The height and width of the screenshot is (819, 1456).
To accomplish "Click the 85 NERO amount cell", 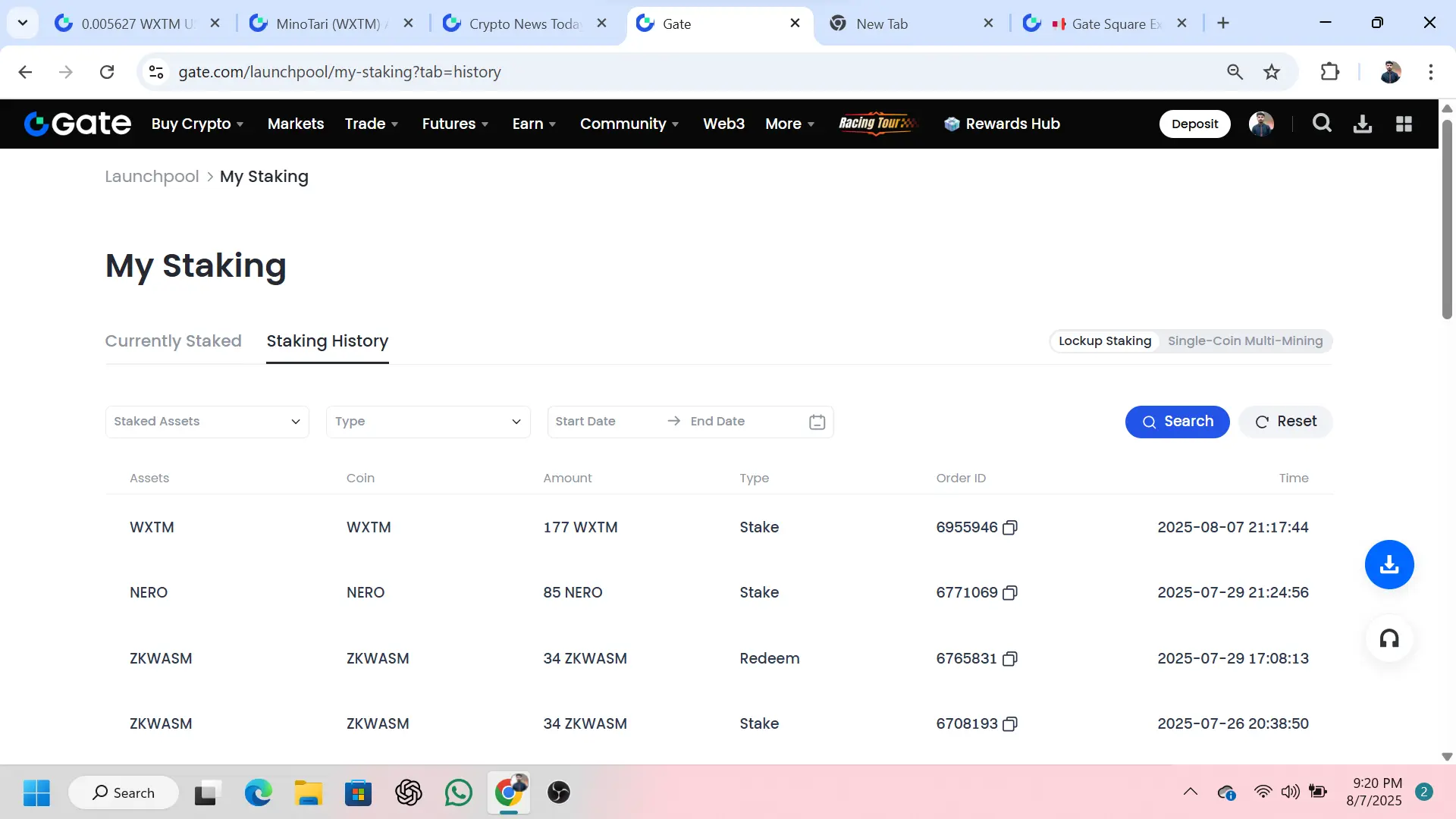I will [573, 593].
